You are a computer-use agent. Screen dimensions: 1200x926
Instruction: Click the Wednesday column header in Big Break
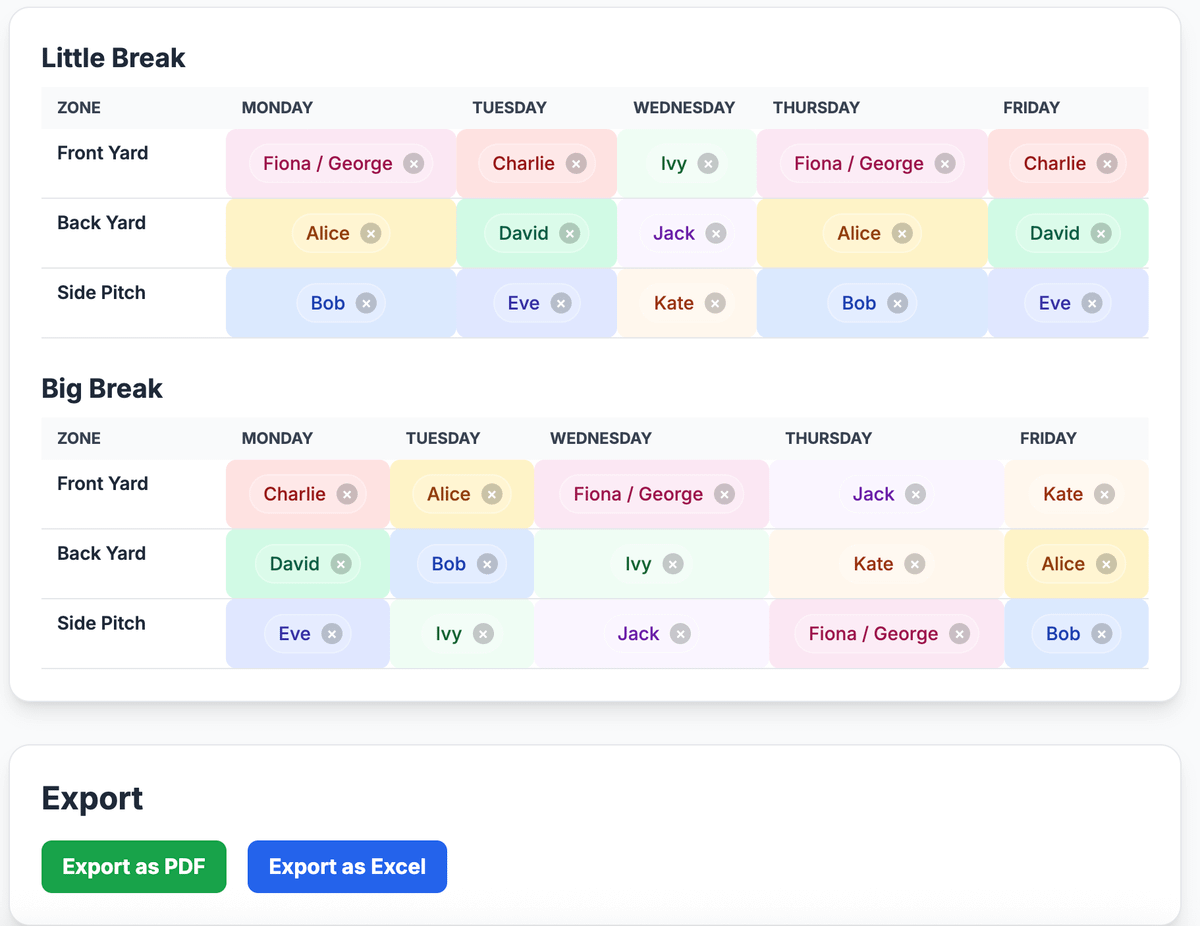[x=601, y=438]
